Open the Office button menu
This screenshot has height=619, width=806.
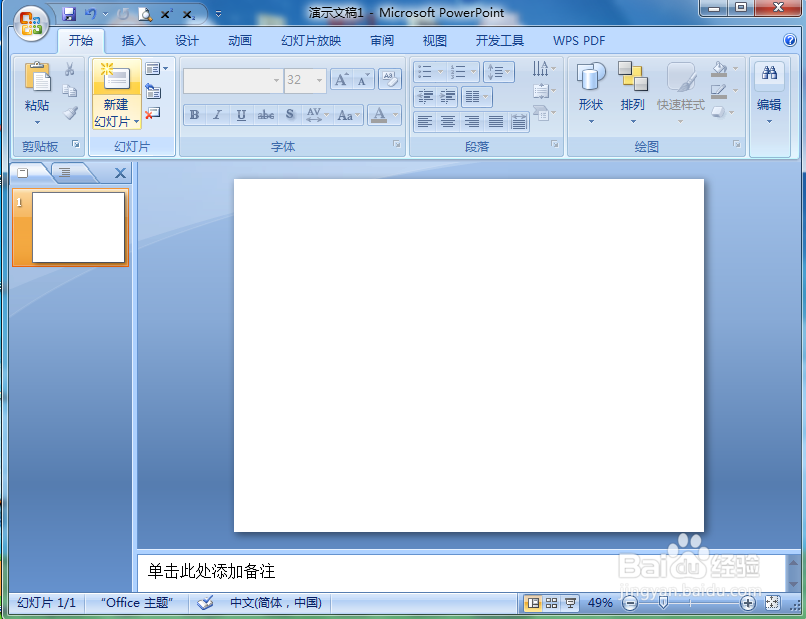[x=31, y=24]
